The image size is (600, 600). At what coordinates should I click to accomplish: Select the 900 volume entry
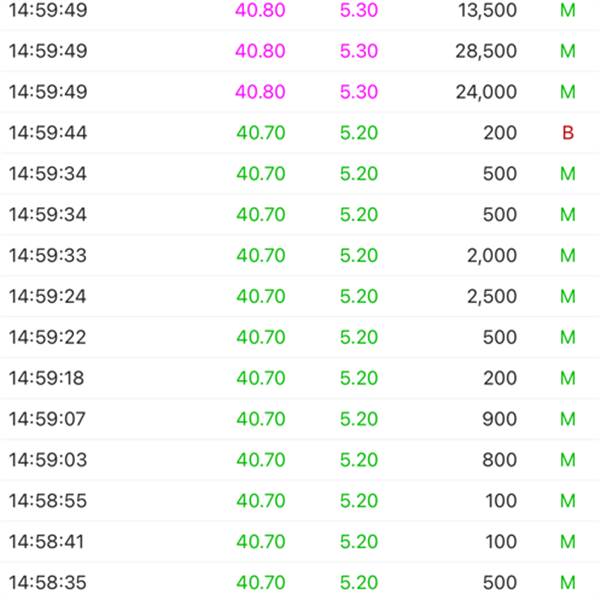pos(500,420)
